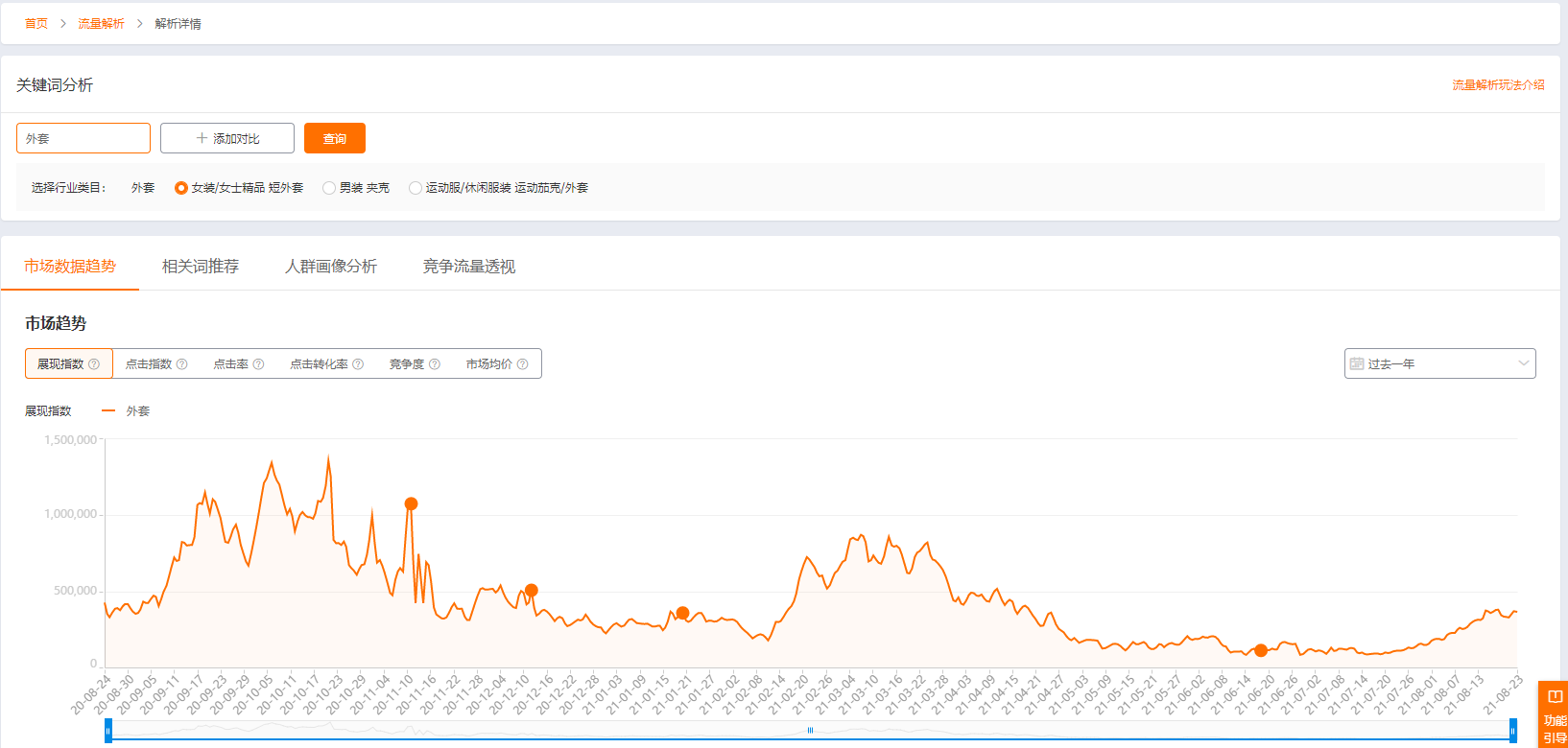The height and width of the screenshot is (748, 1568).
Task: Select 男装 夹克 category radio
Action: [329, 188]
